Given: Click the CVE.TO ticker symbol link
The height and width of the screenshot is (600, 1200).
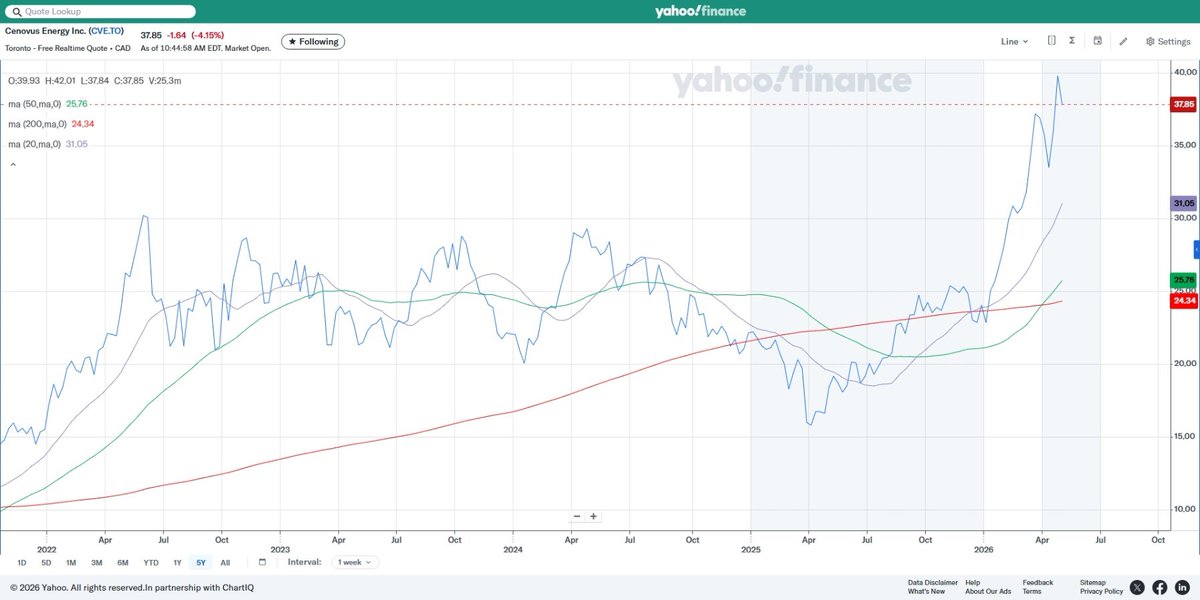Looking at the screenshot, I should (106, 31).
